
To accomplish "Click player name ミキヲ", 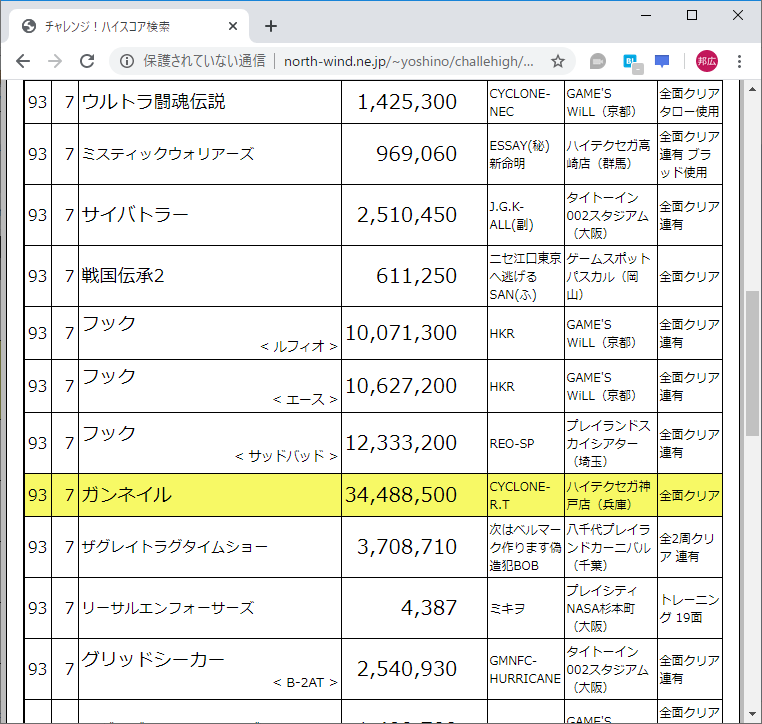I will tap(507, 608).
